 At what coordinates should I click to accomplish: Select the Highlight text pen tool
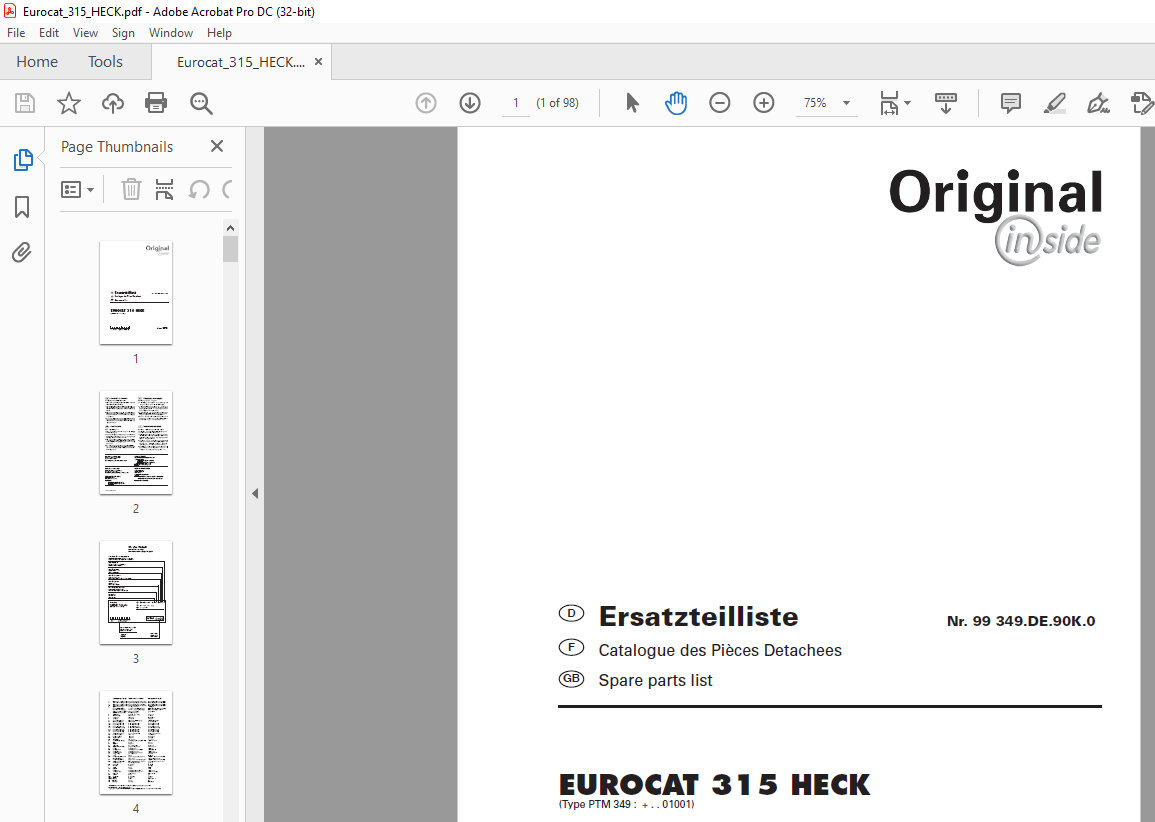(1055, 103)
